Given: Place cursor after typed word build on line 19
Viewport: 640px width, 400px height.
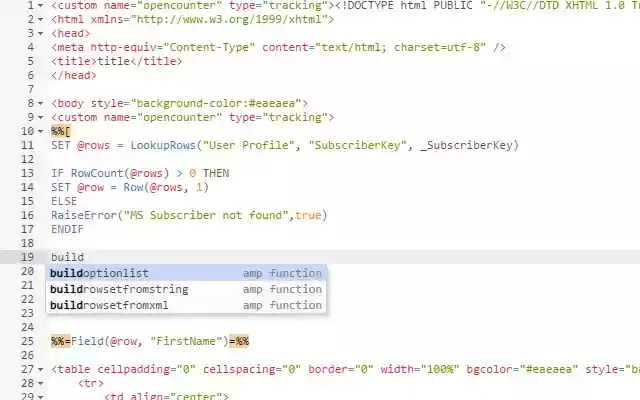Looking at the screenshot, I should [84, 257].
